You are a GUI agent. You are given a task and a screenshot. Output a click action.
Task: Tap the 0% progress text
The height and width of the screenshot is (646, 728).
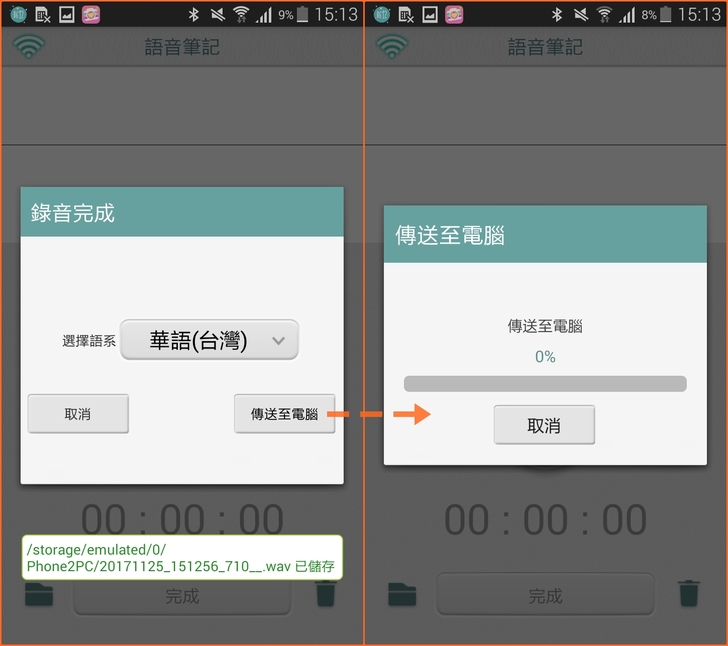click(x=545, y=356)
